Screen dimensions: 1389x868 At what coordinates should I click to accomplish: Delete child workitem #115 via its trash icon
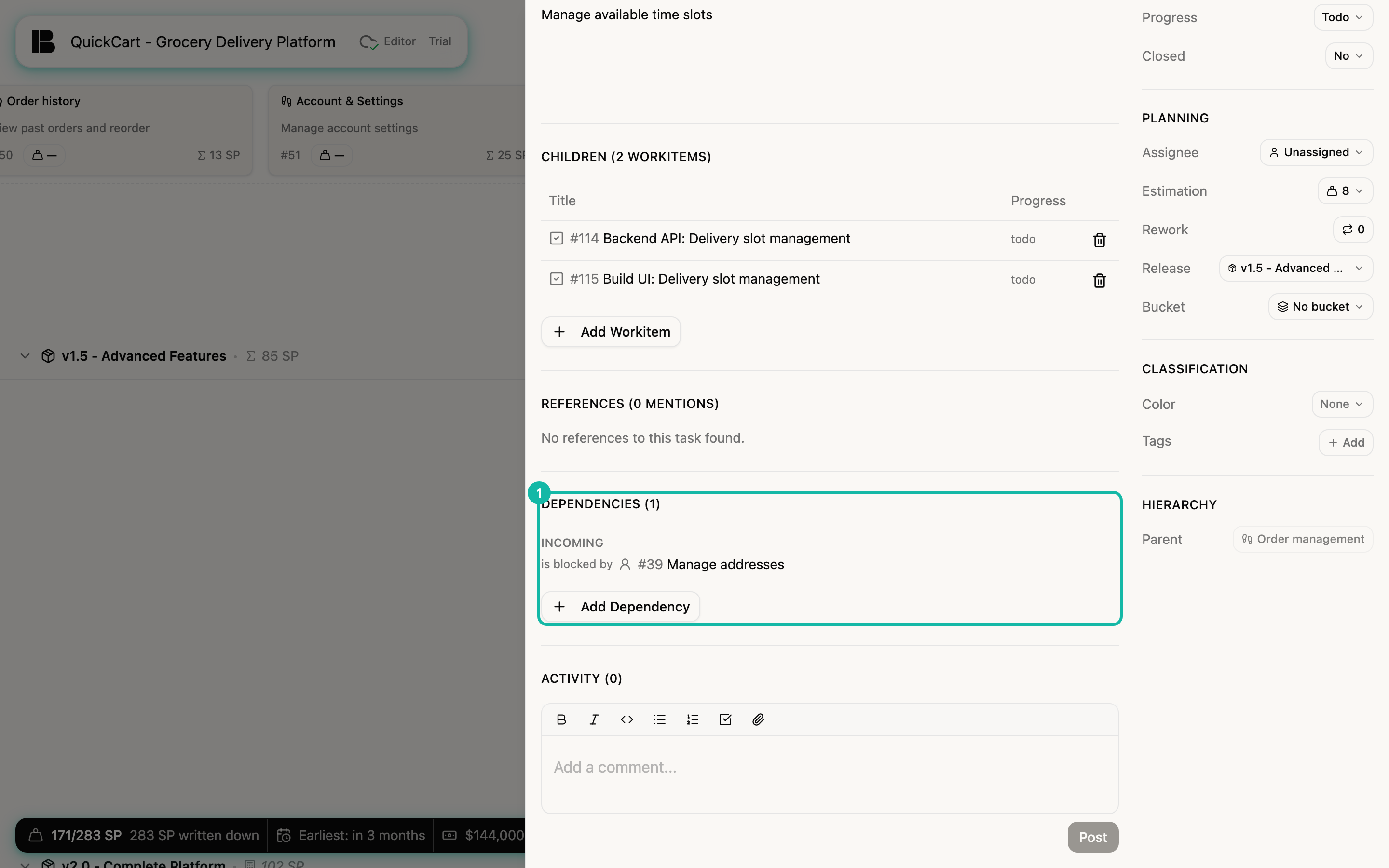tap(1099, 280)
